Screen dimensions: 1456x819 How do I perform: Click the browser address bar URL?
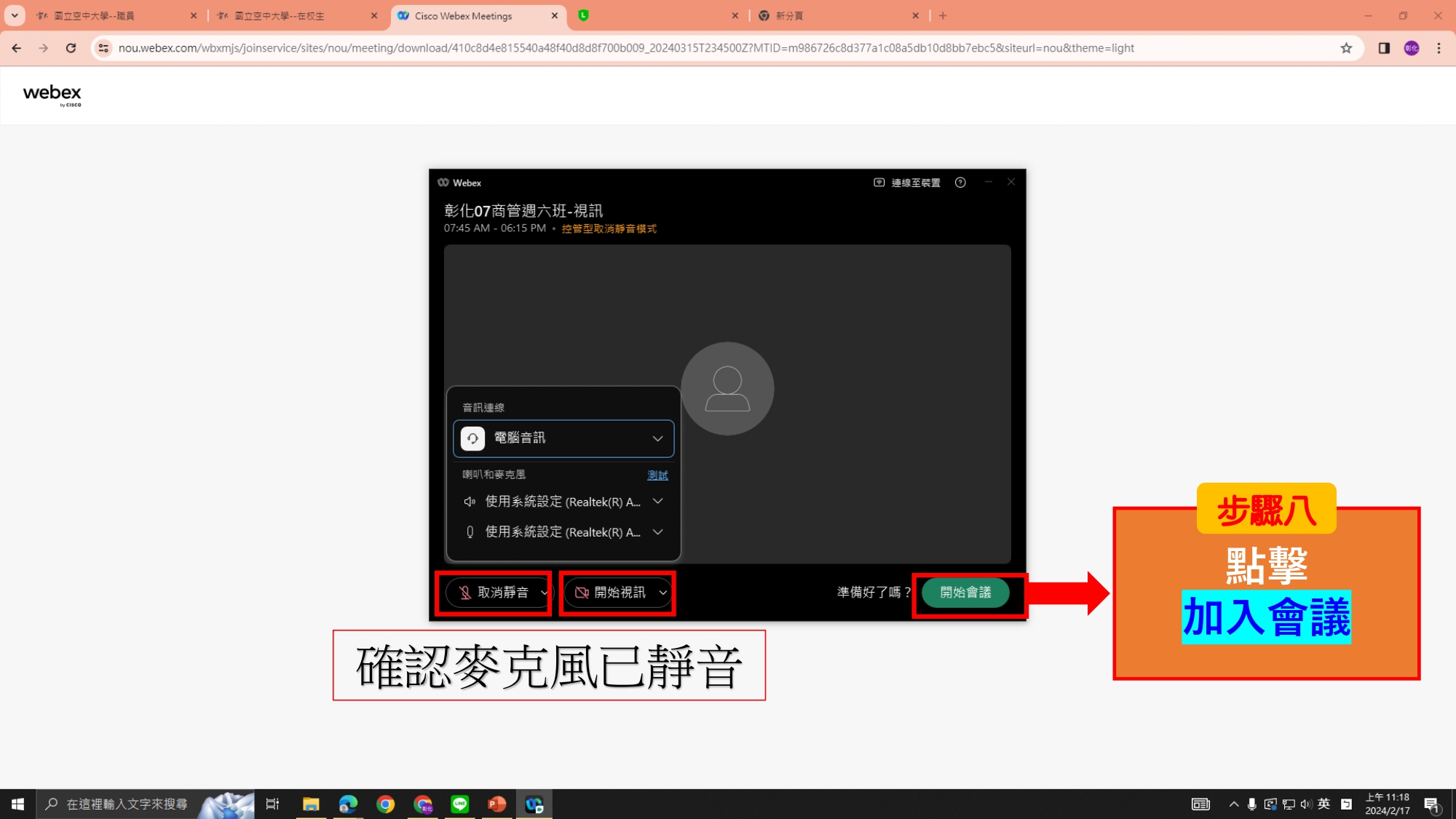(626, 48)
